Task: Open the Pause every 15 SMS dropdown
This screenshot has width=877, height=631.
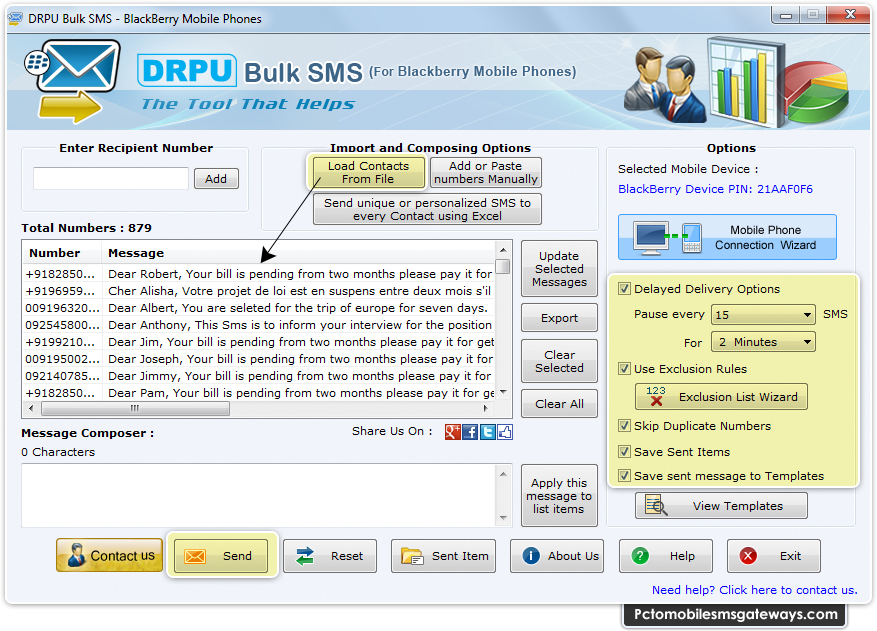Action: pos(763,314)
